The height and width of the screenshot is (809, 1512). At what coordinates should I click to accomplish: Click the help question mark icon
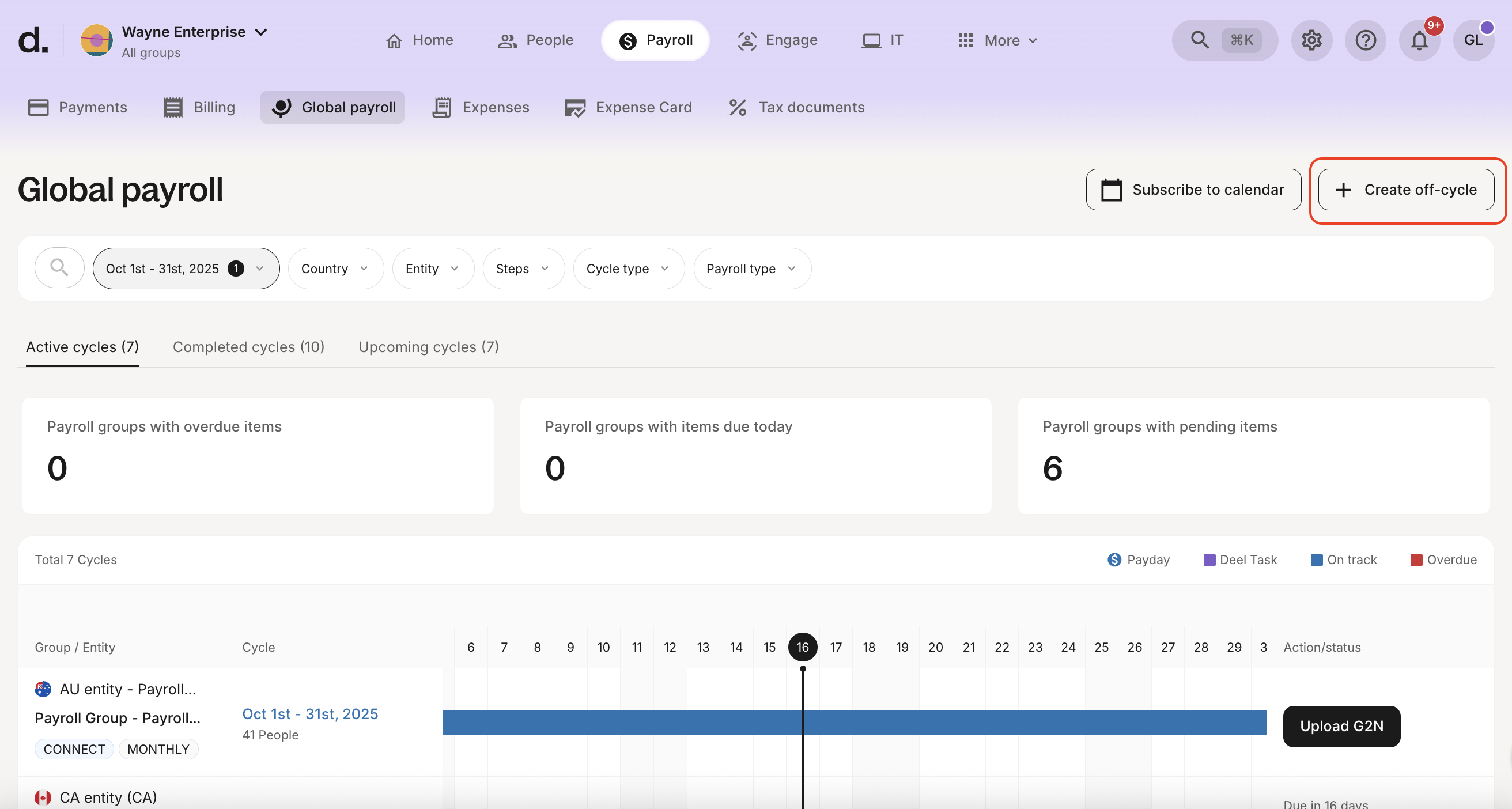(1365, 40)
